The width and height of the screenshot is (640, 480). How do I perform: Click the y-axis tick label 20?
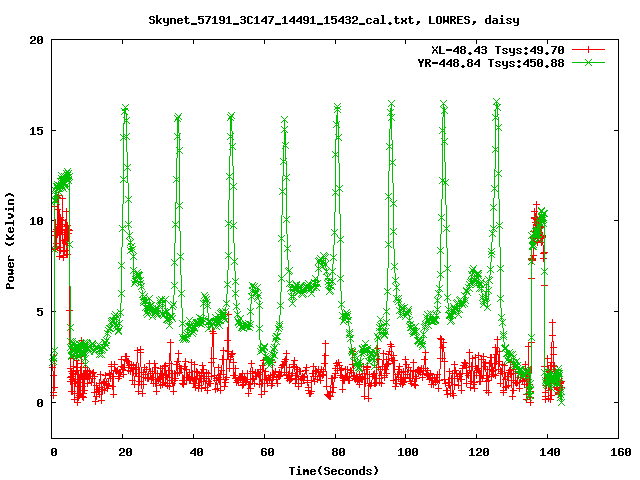(x=36, y=40)
